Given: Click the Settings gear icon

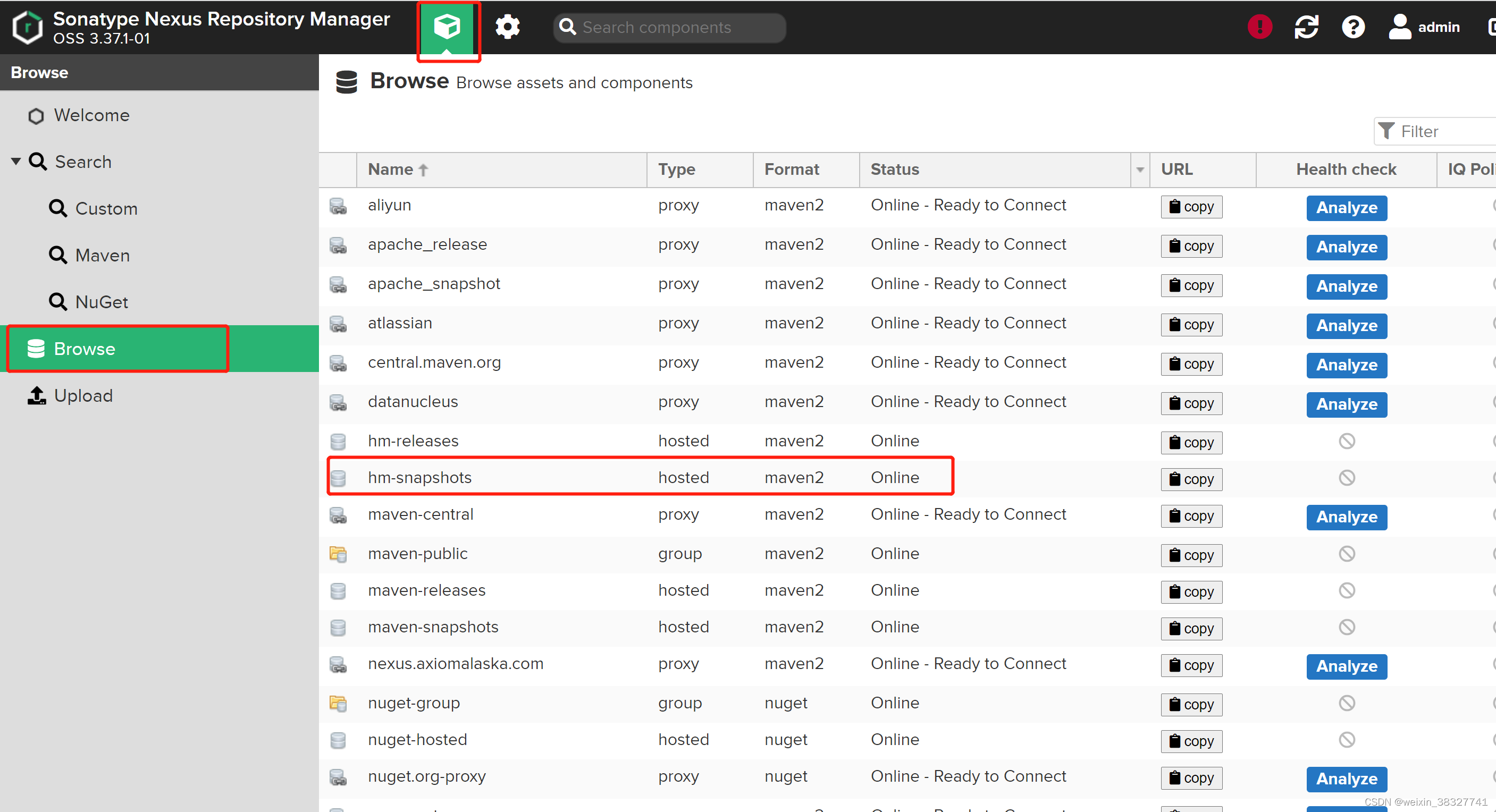Looking at the screenshot, I should [x=508, y=27].
